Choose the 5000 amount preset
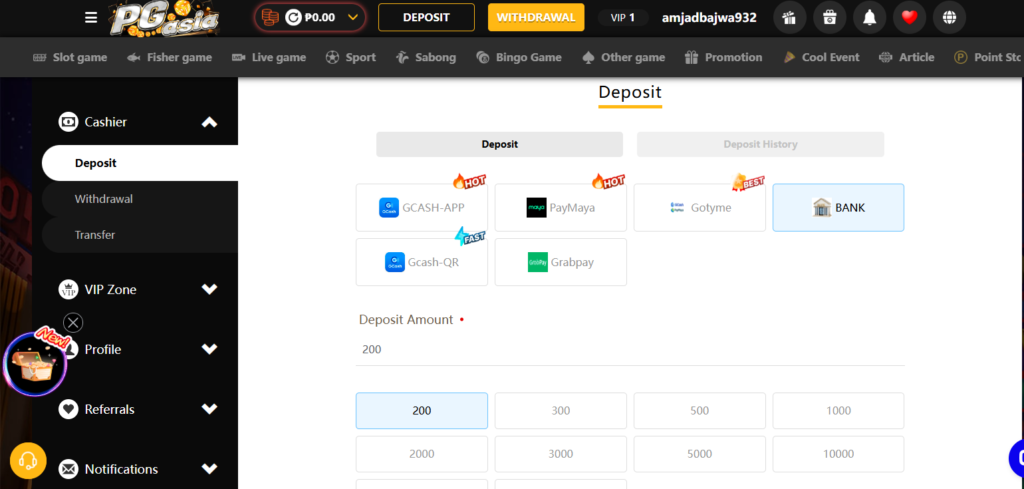 [x=699, y=454]
